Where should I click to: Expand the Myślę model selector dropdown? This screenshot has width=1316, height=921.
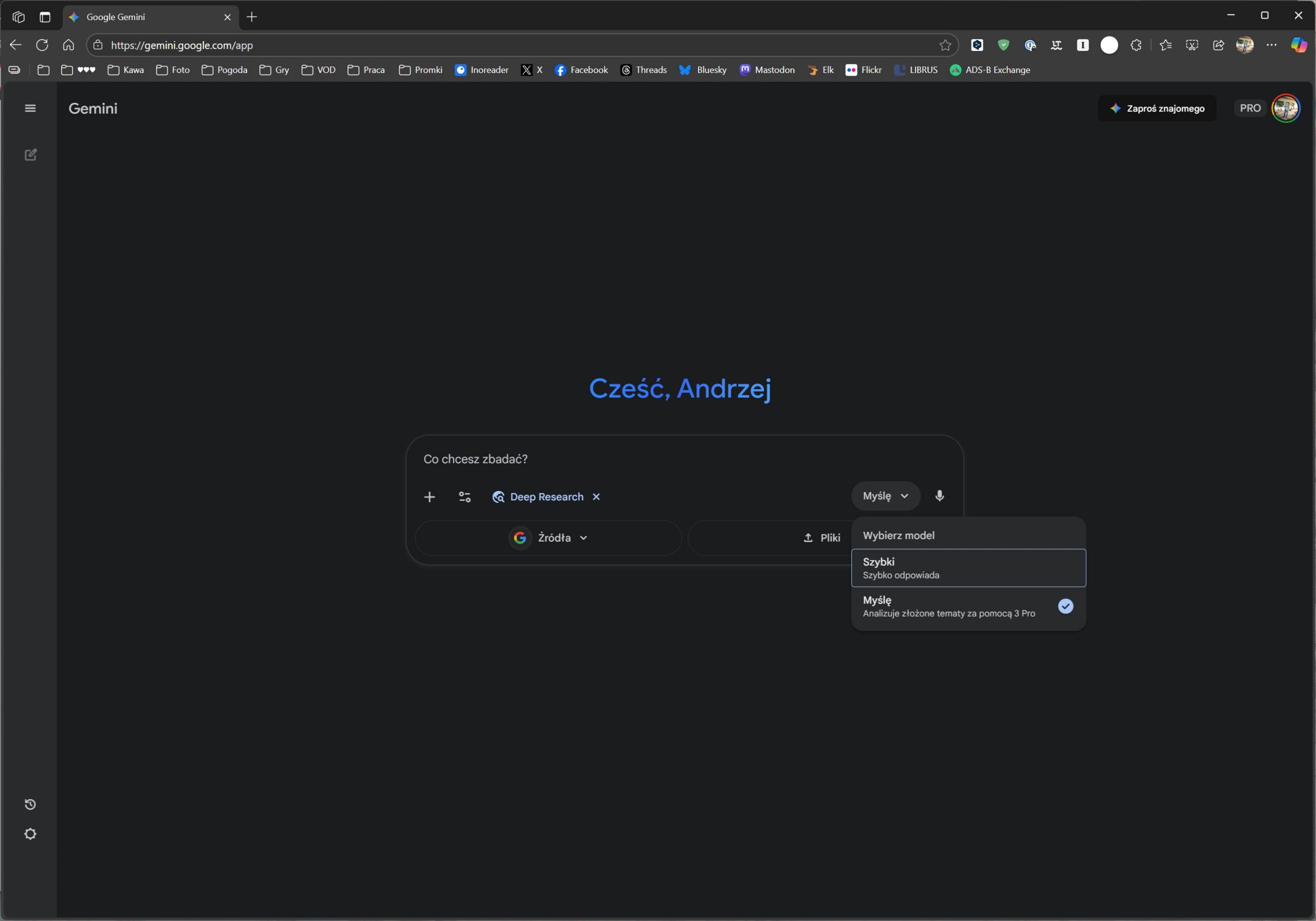tap(886, 496)
